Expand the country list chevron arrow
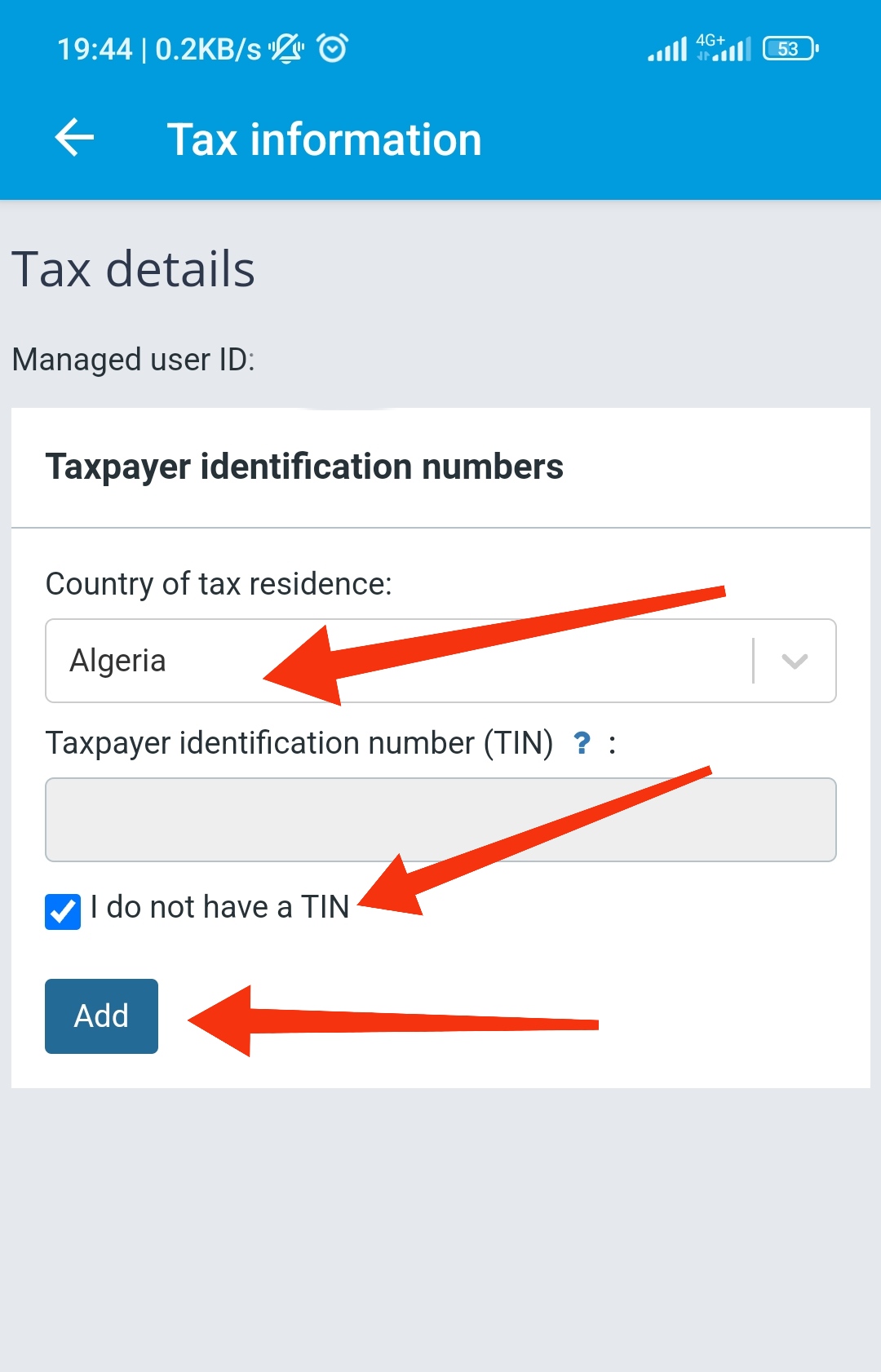 795,661
